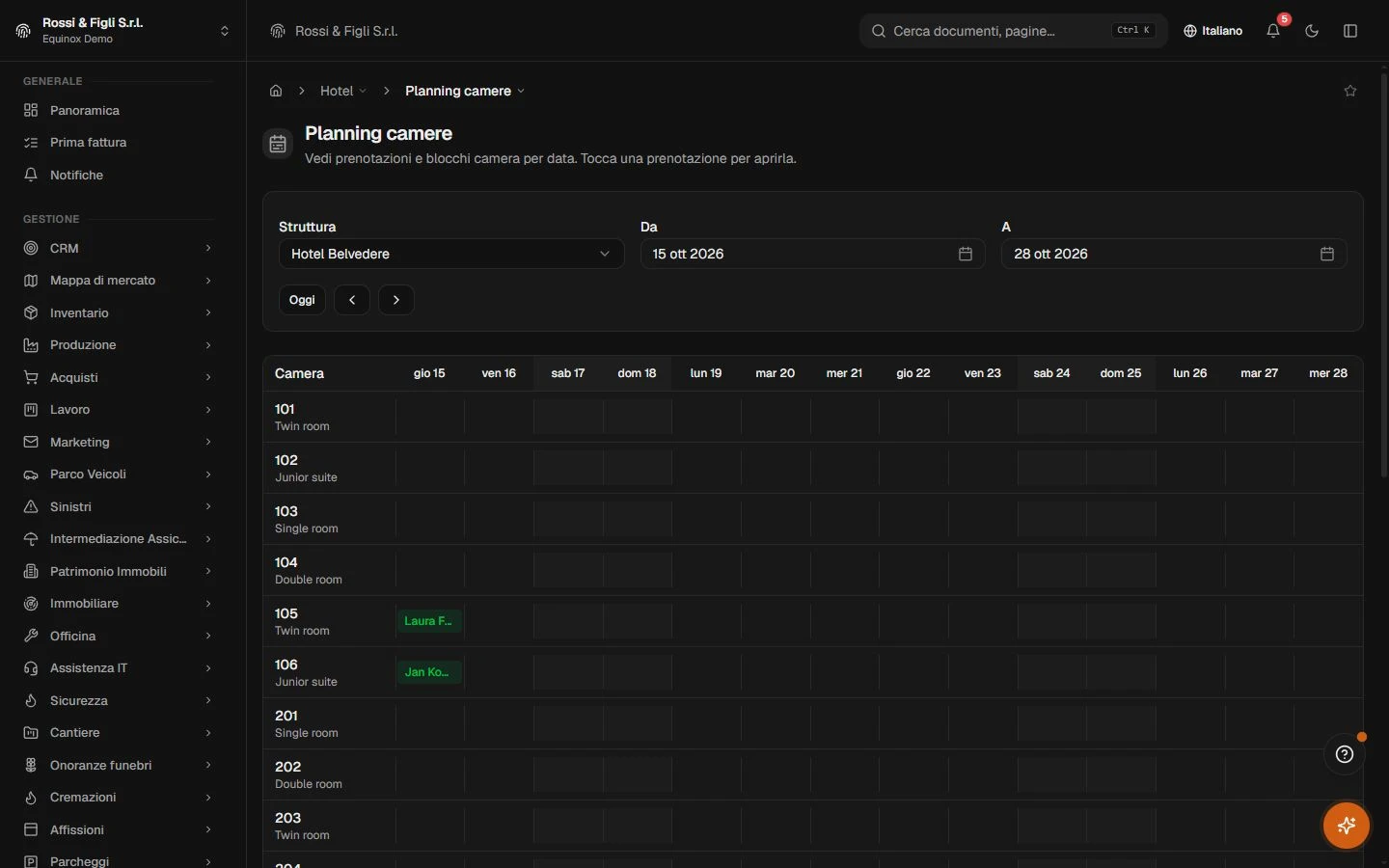Open the notifications bell in the top bar

tap(1273, 31)
